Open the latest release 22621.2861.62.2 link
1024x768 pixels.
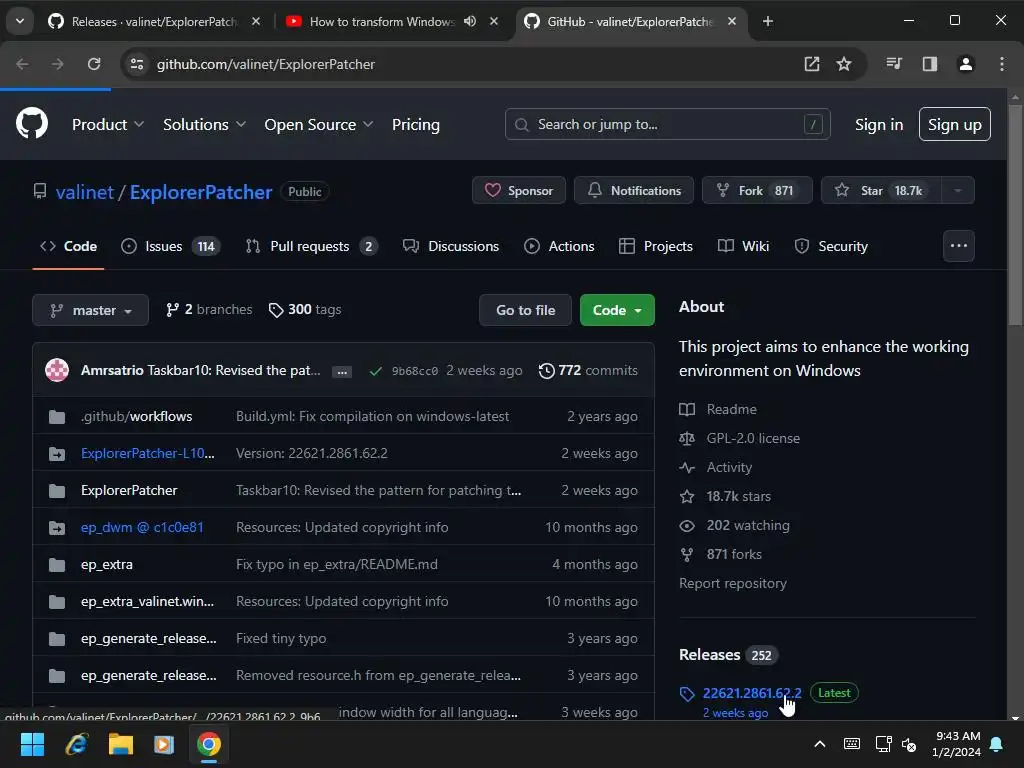752,693
